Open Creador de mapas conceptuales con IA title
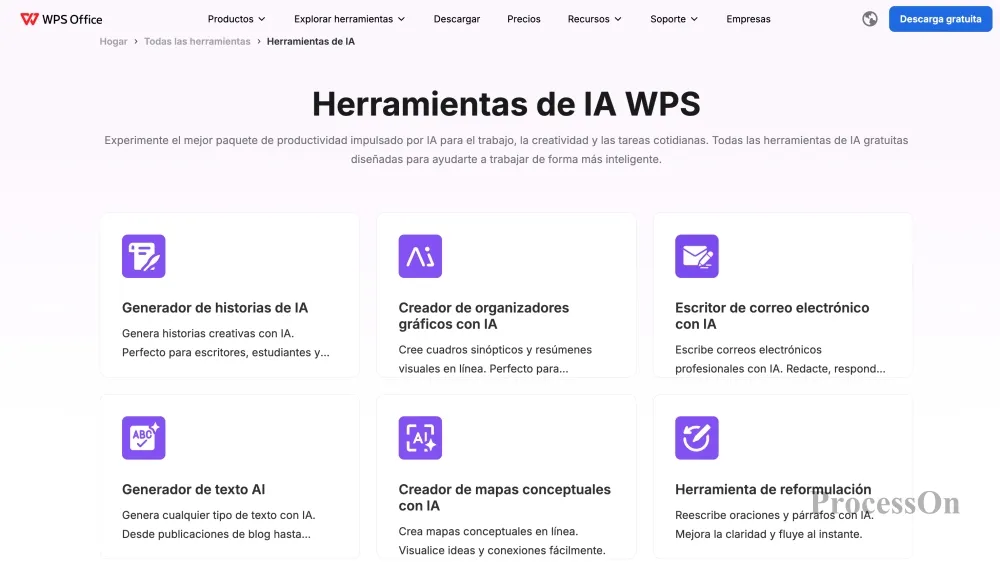The width and height of the screenshot is (1000, 562). click(x=504, y=498)
